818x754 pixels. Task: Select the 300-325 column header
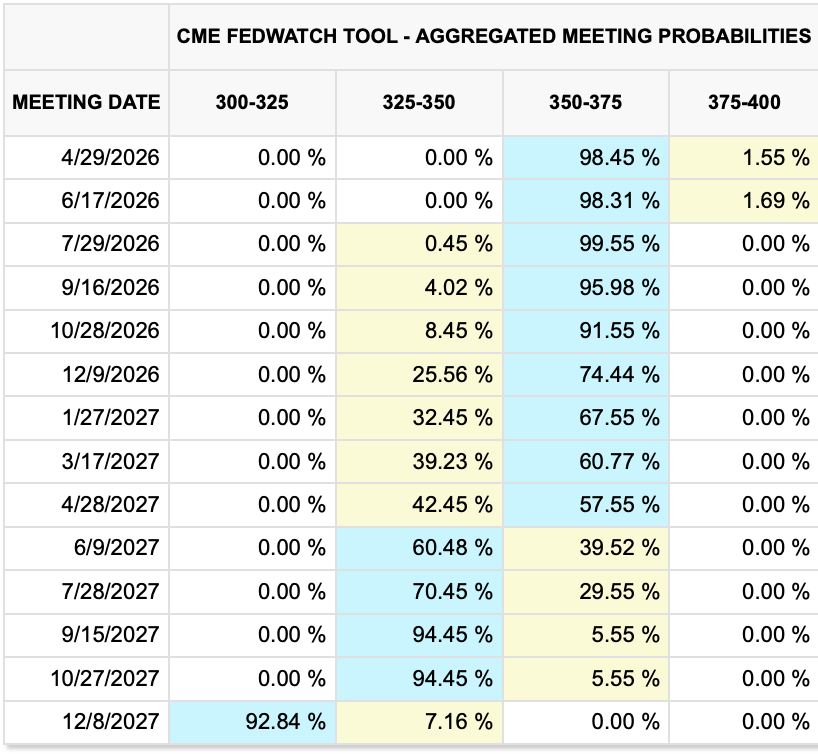pyautogui.click(x=252, y=102)
